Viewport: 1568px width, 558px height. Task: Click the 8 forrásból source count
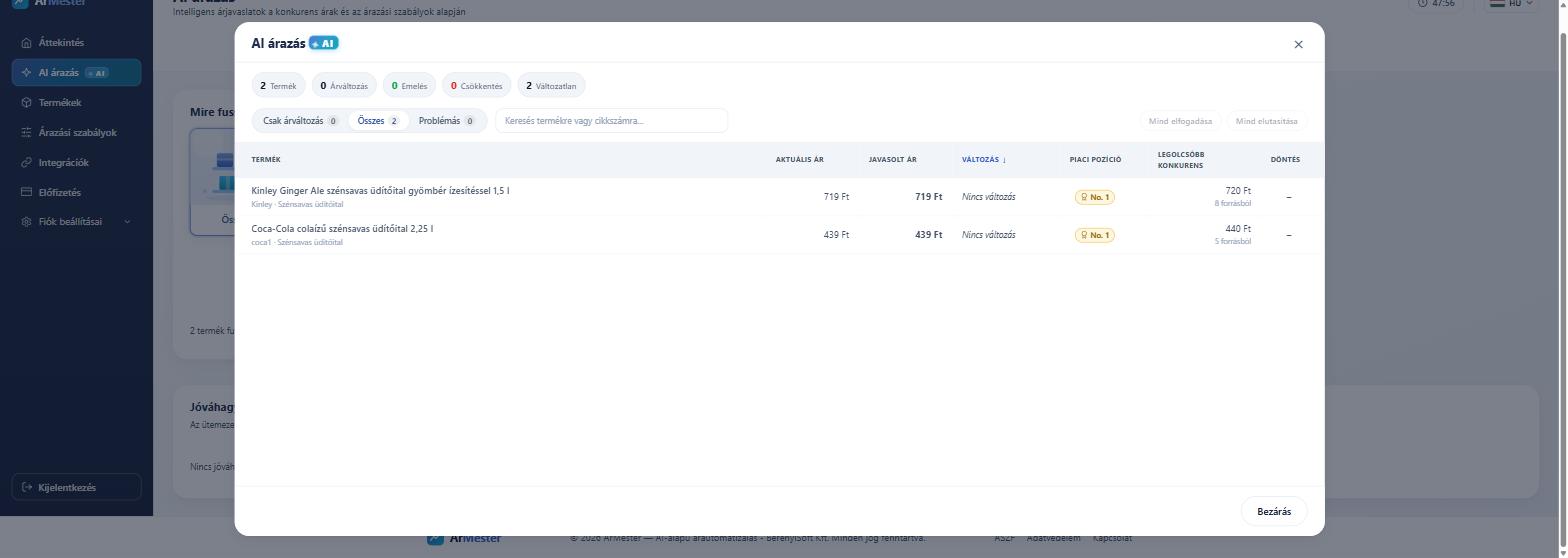[1233, 203]
